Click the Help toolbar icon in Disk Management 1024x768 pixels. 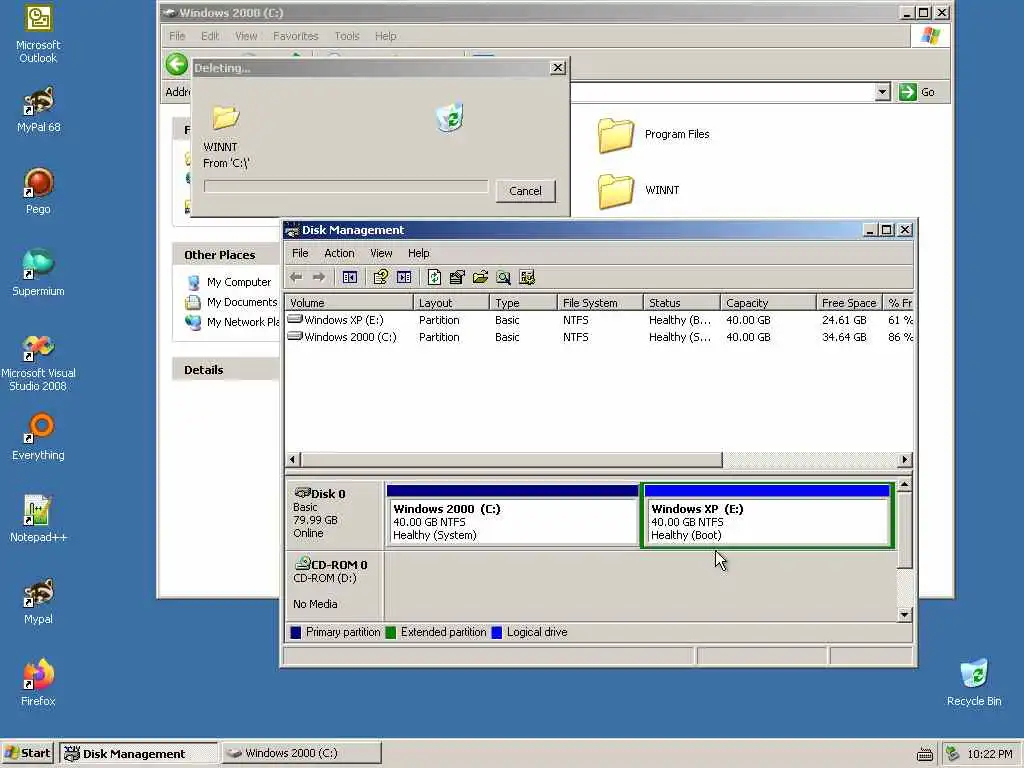(x=380, y=278)
